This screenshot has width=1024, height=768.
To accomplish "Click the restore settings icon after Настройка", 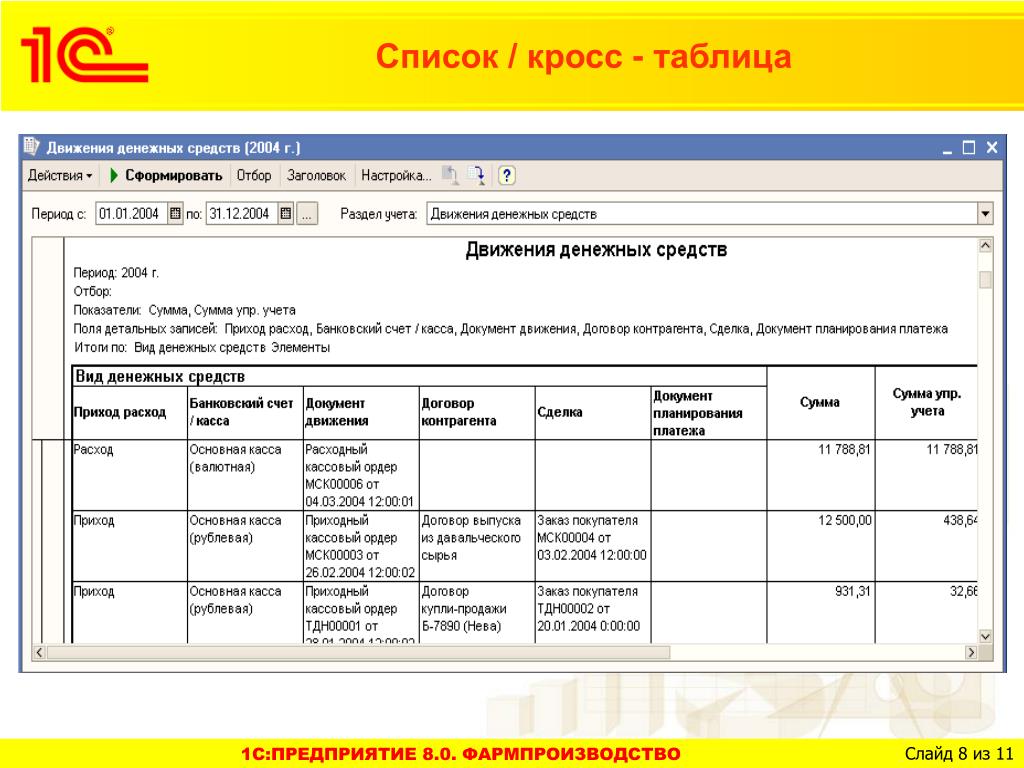I will coord(451,175).
